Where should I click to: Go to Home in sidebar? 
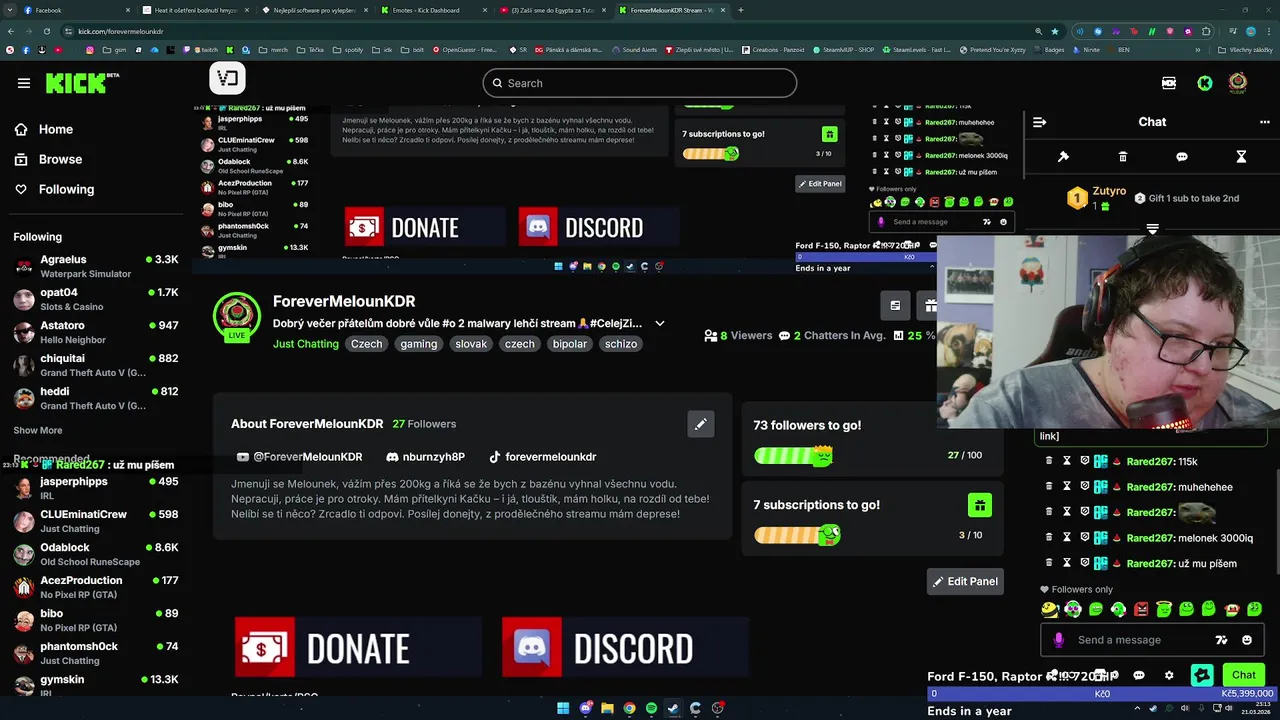pyautogui.click(x=44, y=129)
